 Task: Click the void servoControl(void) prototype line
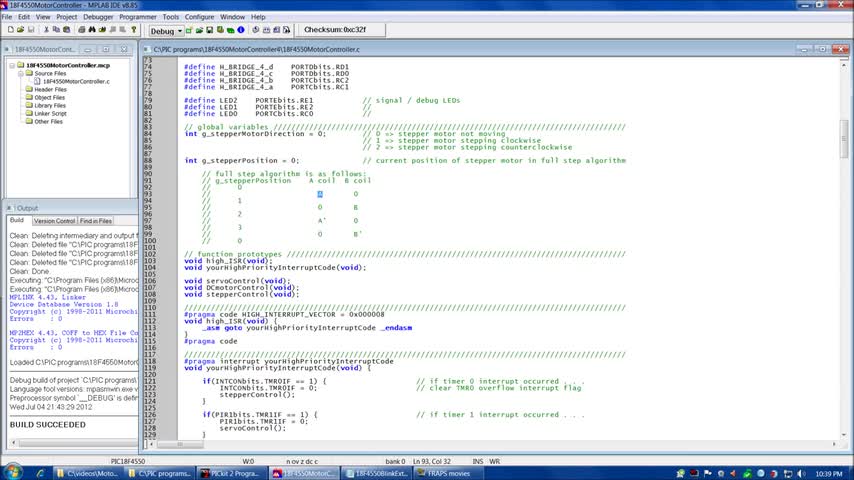[237, 281]
